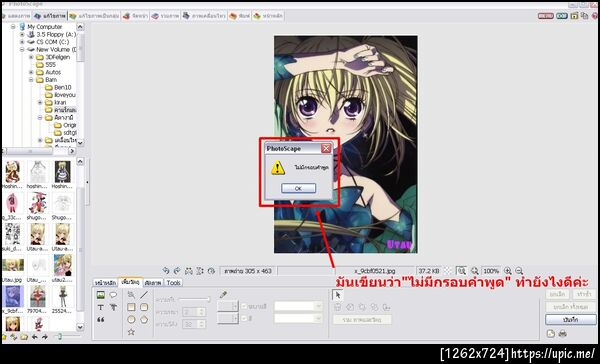The width and height of the screenshot is (600, 364).
Task: Expand the Autos folder node
Action: tap(31, 72)
